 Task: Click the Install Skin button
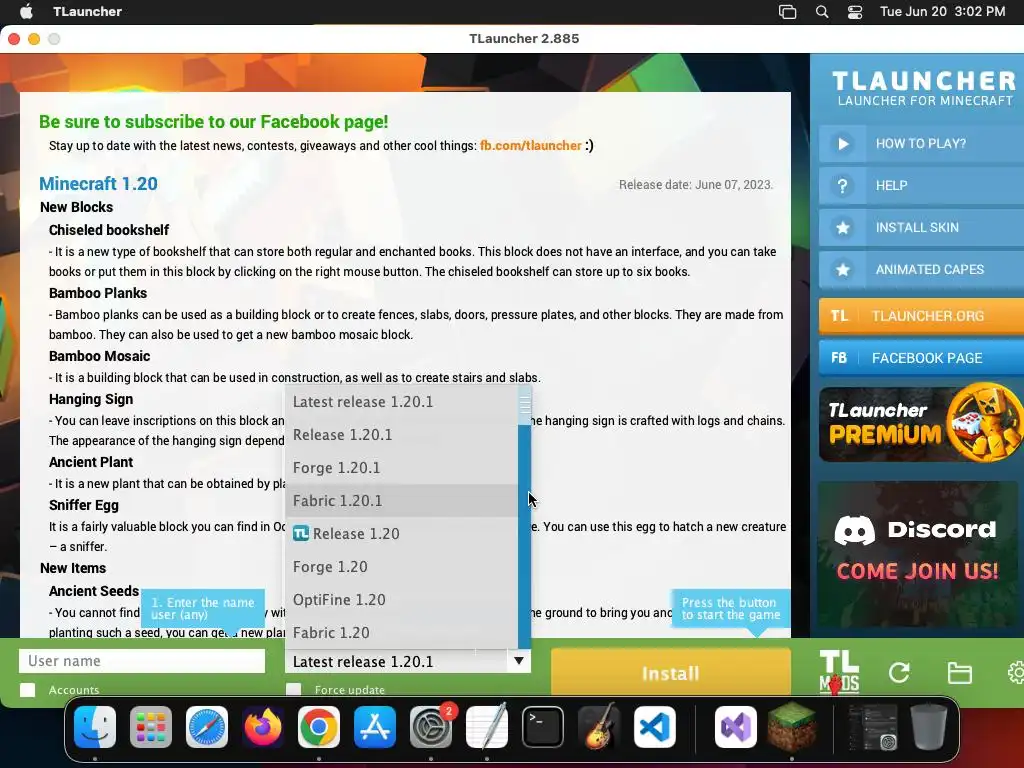(921, 228)
